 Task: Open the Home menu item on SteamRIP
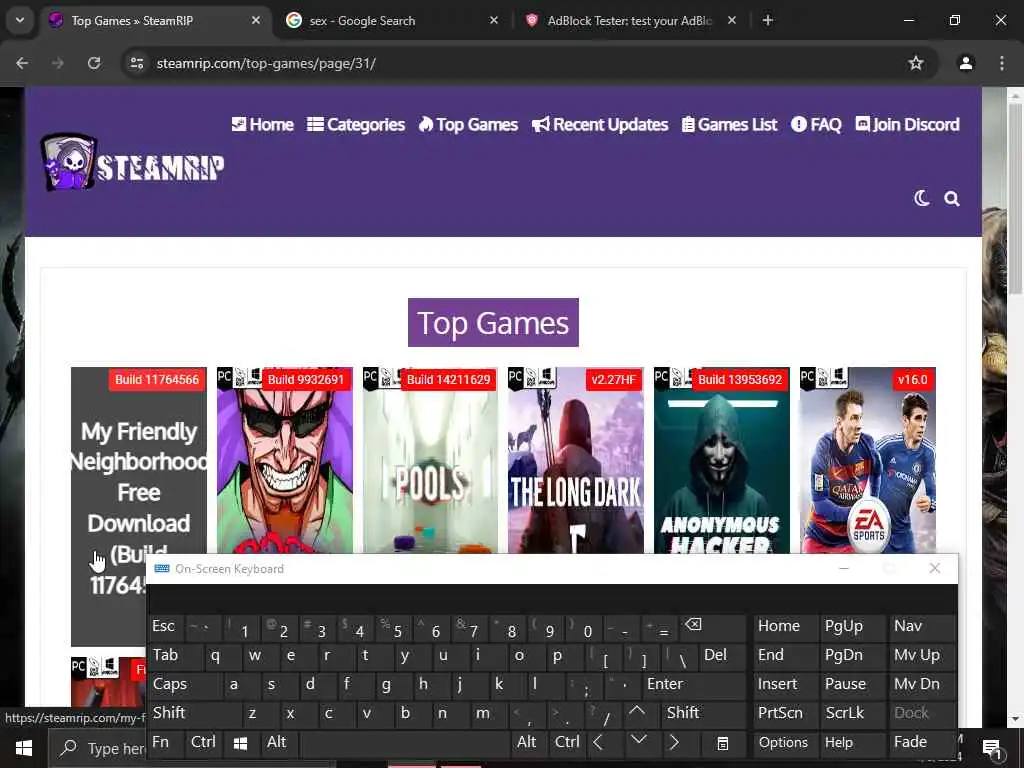(263, 125)
